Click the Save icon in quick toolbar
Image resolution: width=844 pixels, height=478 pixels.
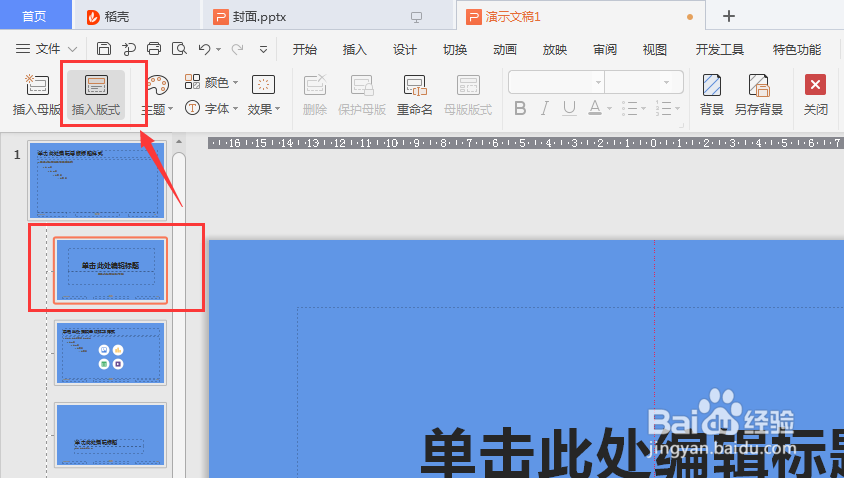click(x=104, y=49)
